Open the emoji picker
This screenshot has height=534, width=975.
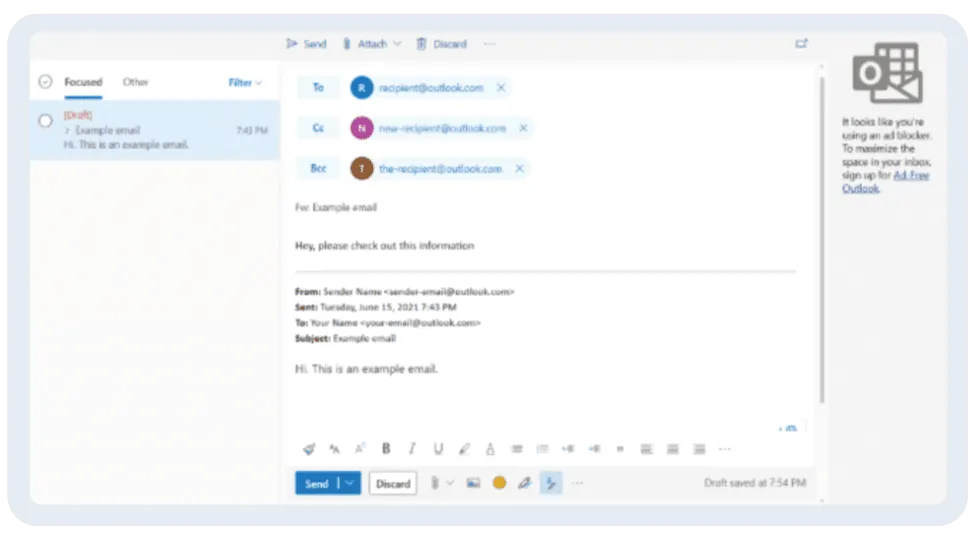(499, 483)
